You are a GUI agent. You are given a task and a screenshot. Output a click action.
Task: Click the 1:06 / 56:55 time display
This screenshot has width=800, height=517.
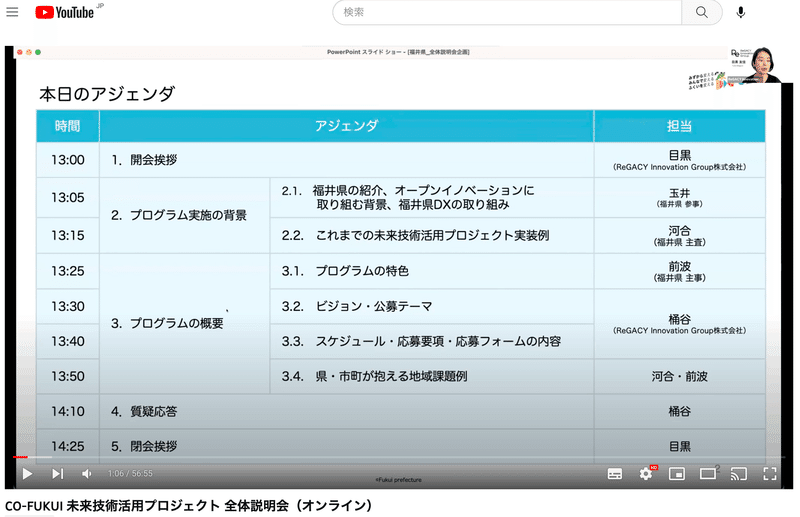130,474
